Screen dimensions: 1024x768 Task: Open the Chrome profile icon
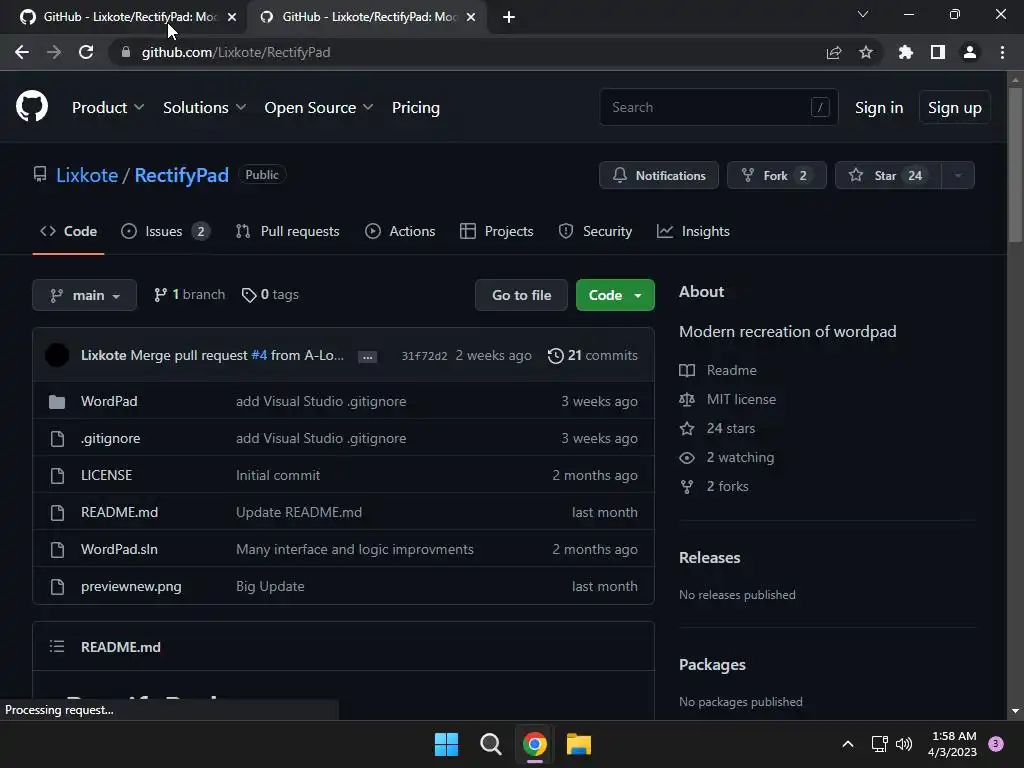click(x=970, y=52)
